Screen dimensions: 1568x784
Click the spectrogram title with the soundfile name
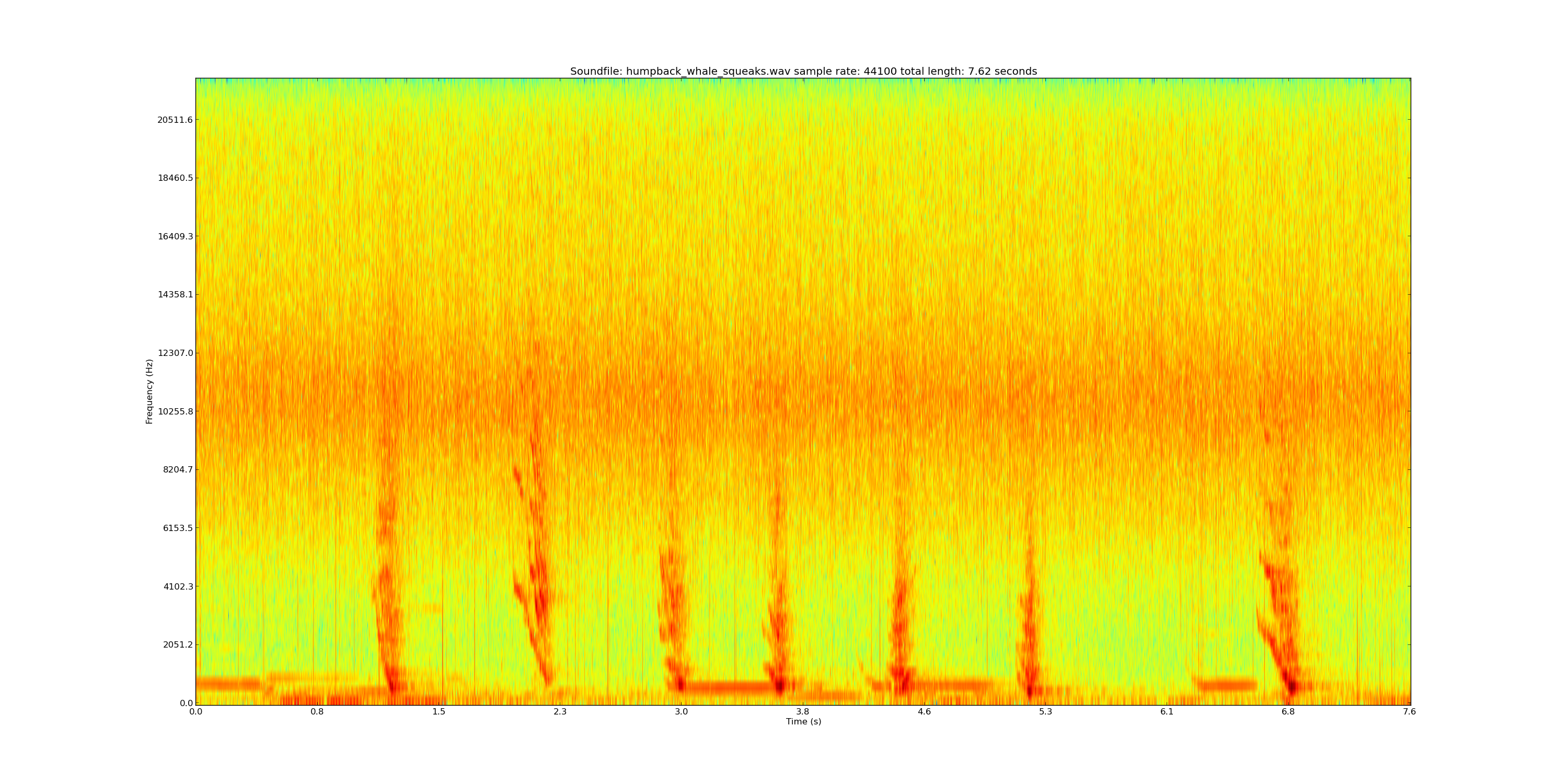[x=803, y=71]
